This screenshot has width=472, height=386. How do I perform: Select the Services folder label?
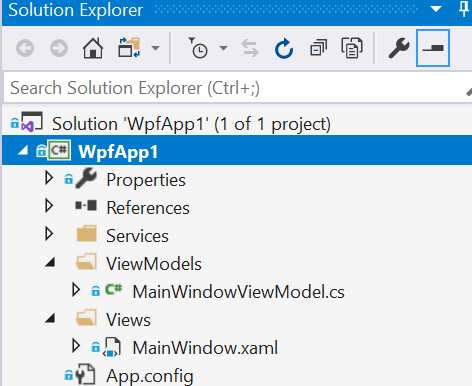pos(137,236)
